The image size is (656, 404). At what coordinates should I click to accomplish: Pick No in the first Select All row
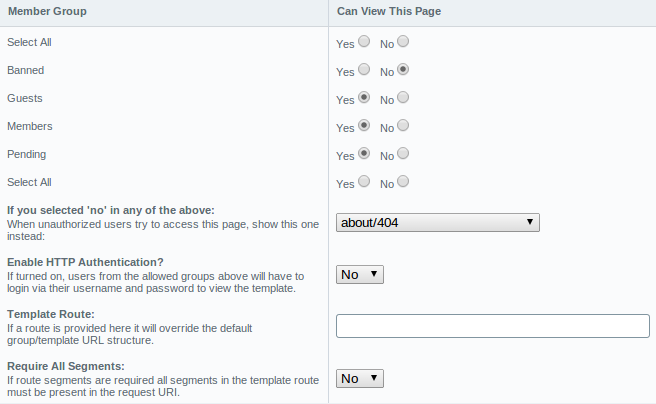[x=403, y=42]
